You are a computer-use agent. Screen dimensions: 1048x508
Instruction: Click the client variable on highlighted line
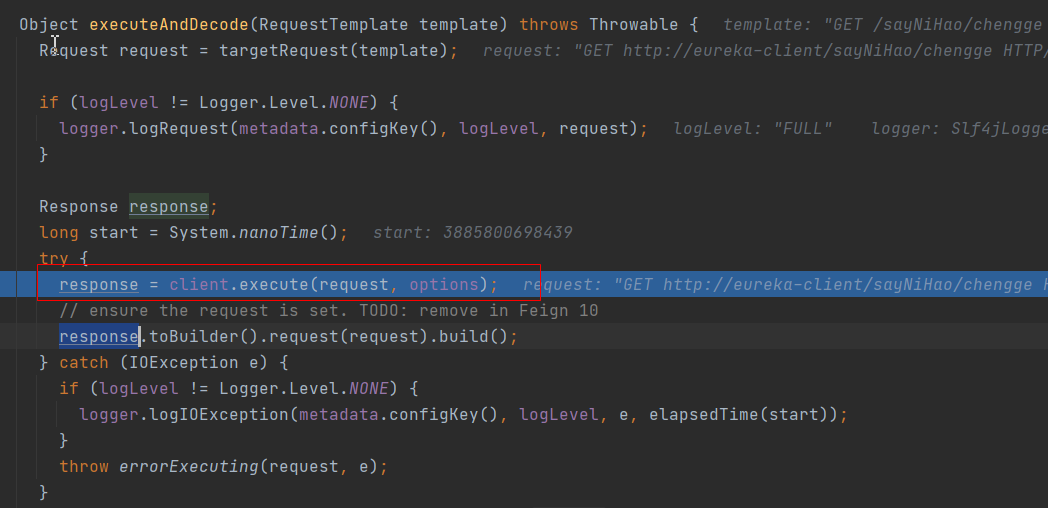click(199, 285)
